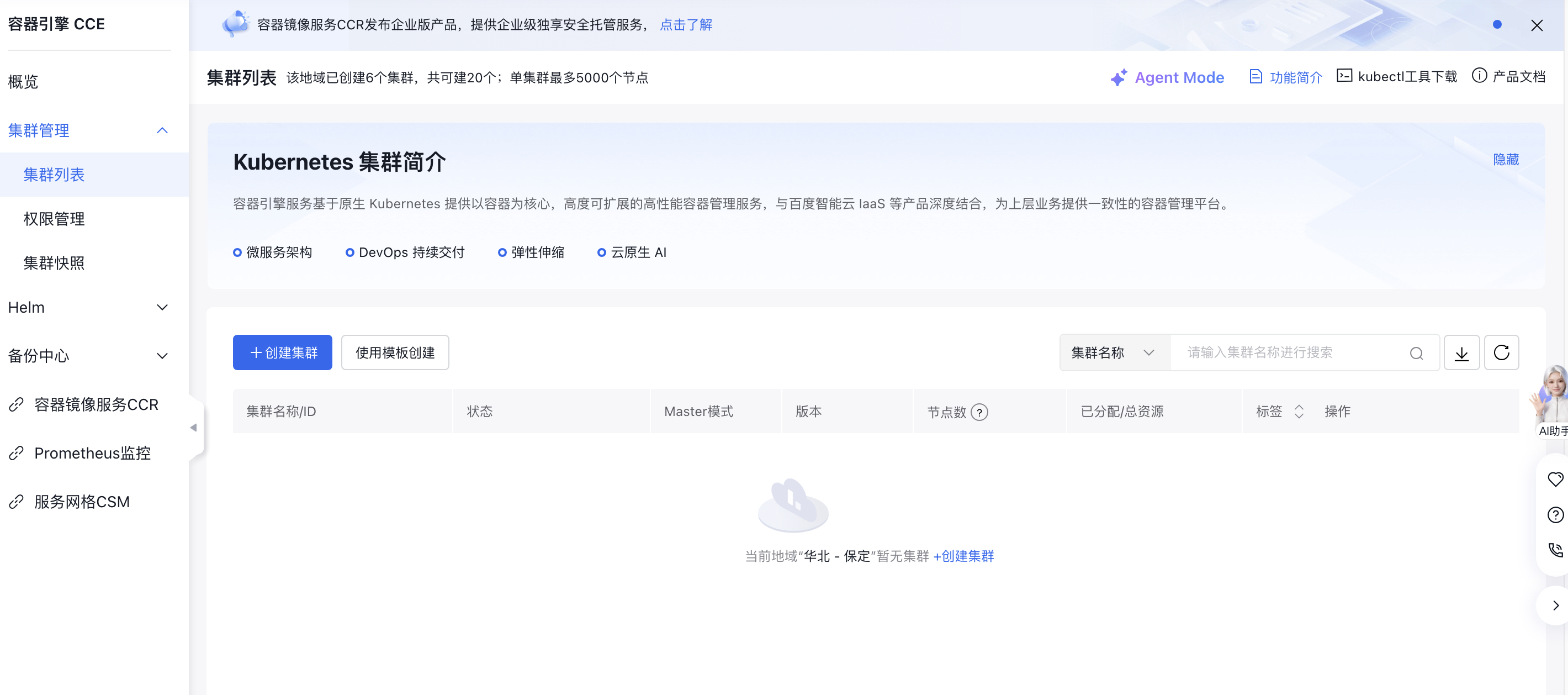Open Prometheus监控 in sidebar
This screenshot has height=695, width=1568.
point(92,453)
